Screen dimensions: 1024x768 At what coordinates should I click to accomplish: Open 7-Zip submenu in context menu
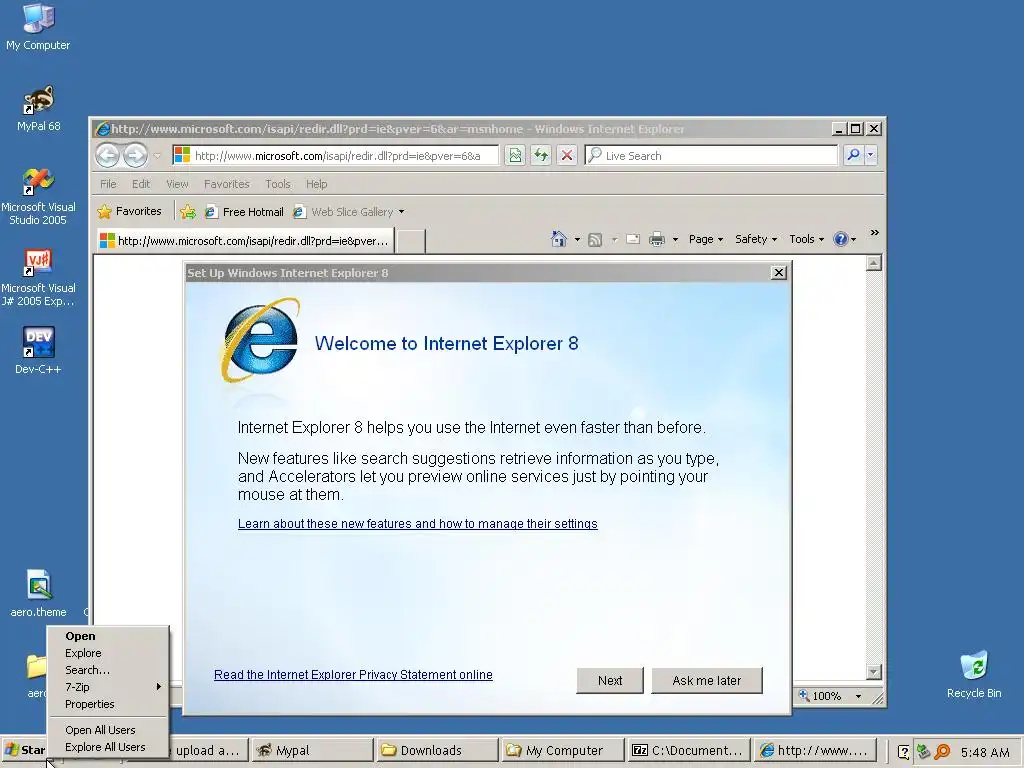108,687
